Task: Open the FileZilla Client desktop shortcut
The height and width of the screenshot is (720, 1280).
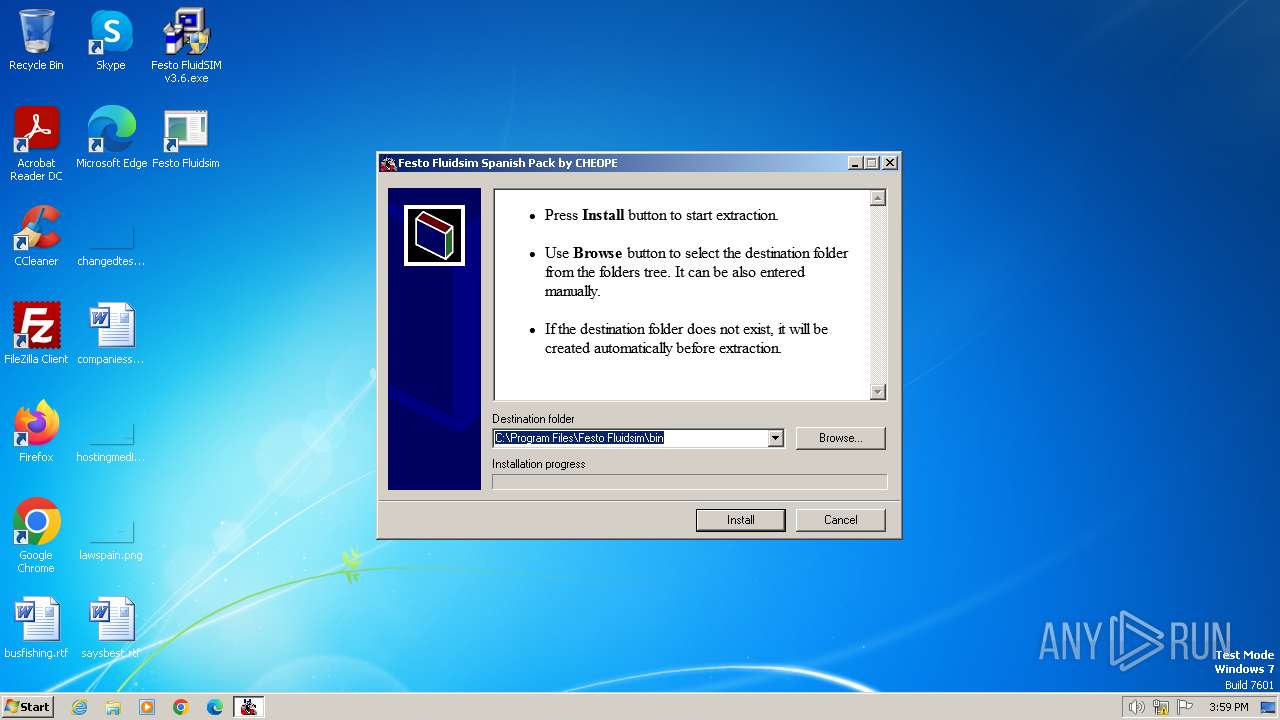Action: click(36, 334)
